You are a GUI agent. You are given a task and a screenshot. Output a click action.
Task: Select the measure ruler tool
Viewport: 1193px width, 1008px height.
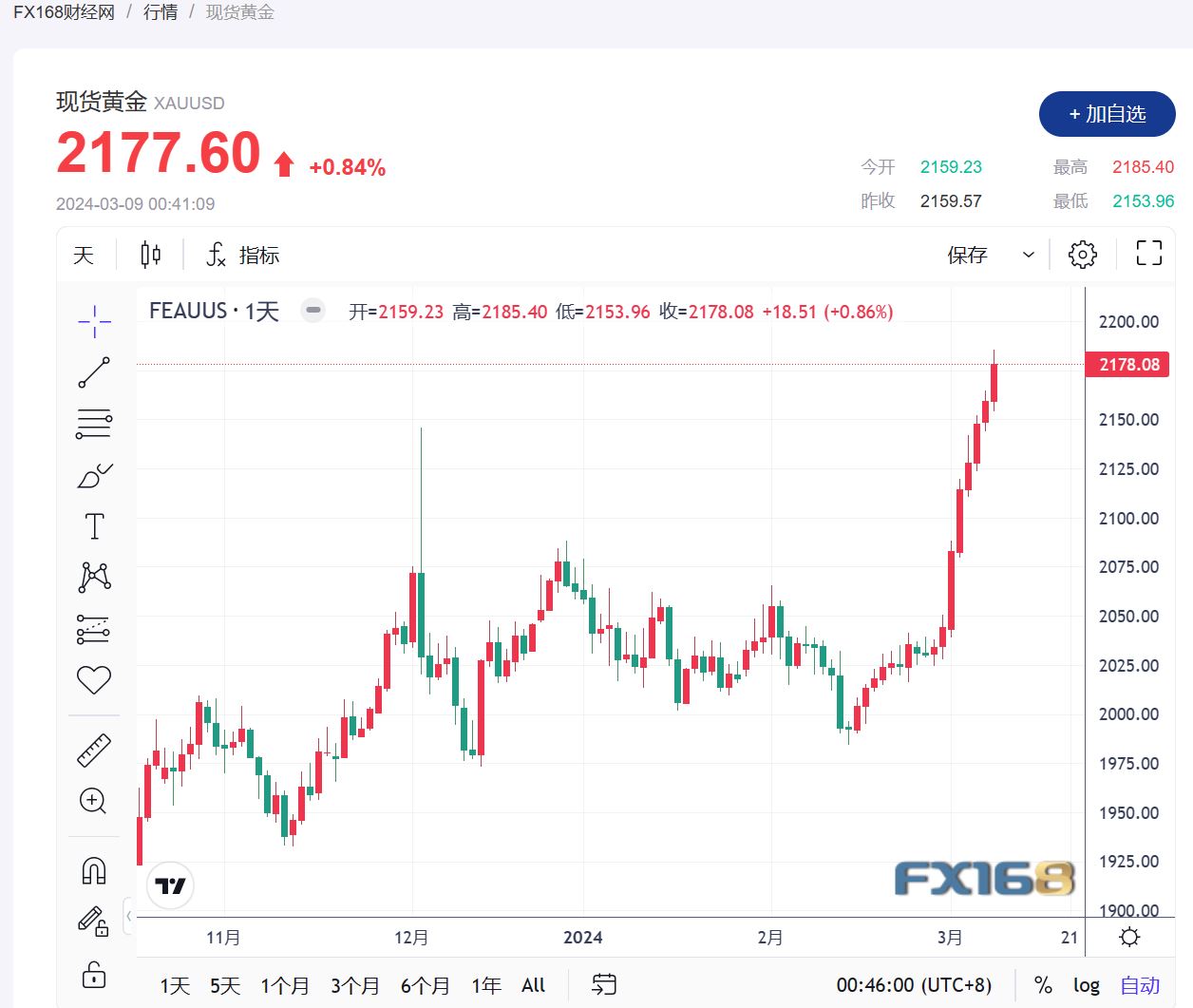[93, 748]
